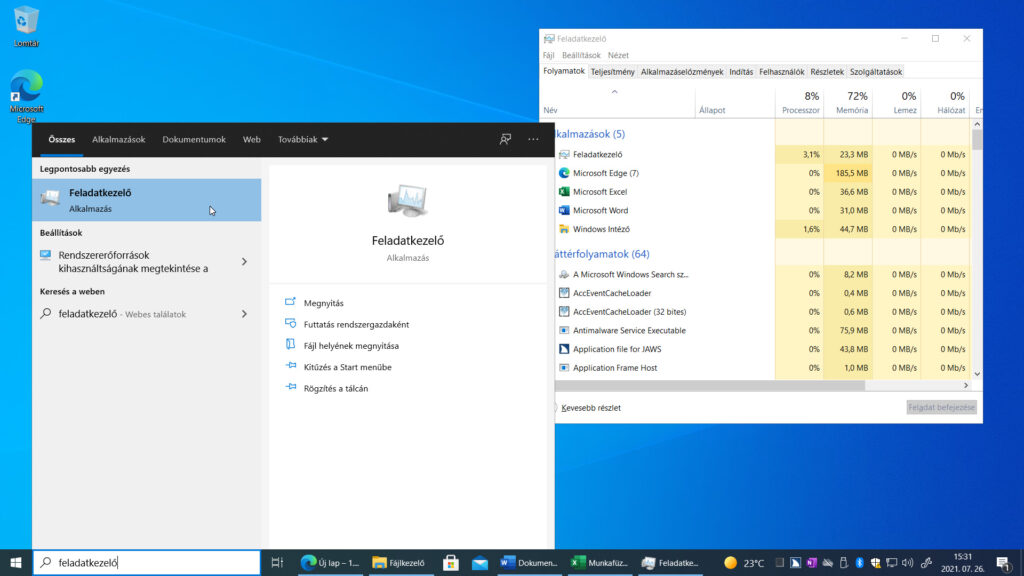Screen dimensions: 1024x576
Task: Click Megnyitás to open Feladatkezelő
Action: [x=323, y=303]
